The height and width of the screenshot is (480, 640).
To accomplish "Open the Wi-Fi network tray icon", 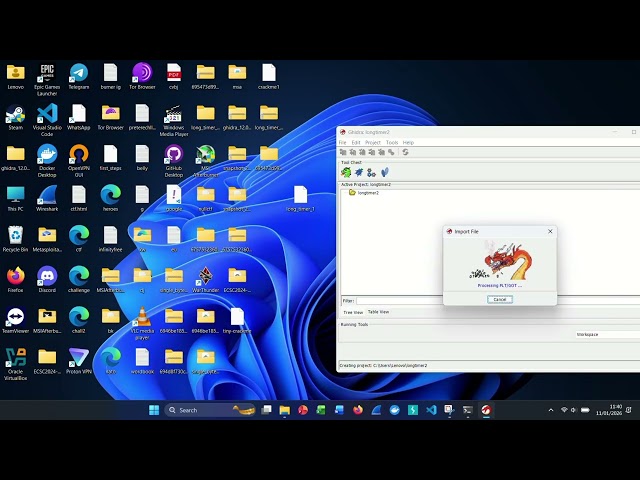I will pos(564,410).
